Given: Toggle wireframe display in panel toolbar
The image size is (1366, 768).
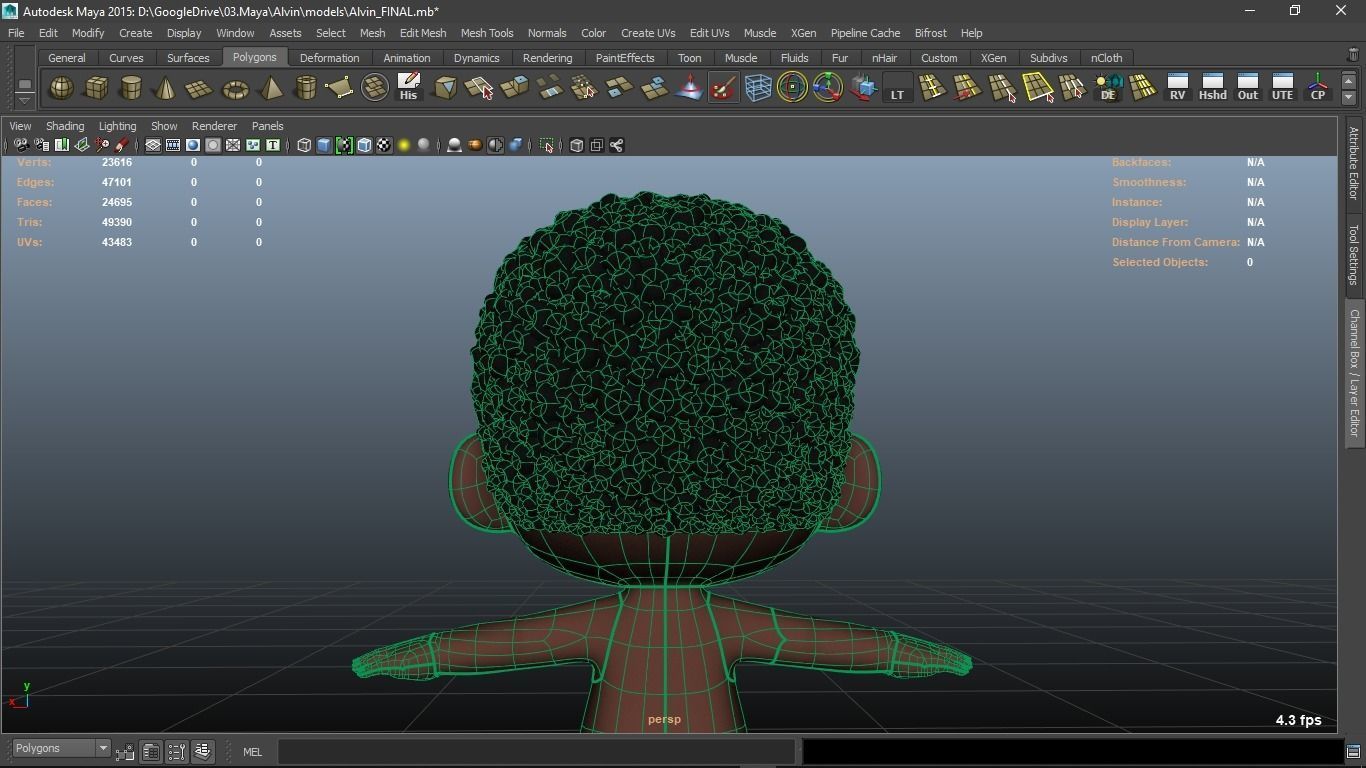Looking at the screenshot, I should click(x=304, y=145).
